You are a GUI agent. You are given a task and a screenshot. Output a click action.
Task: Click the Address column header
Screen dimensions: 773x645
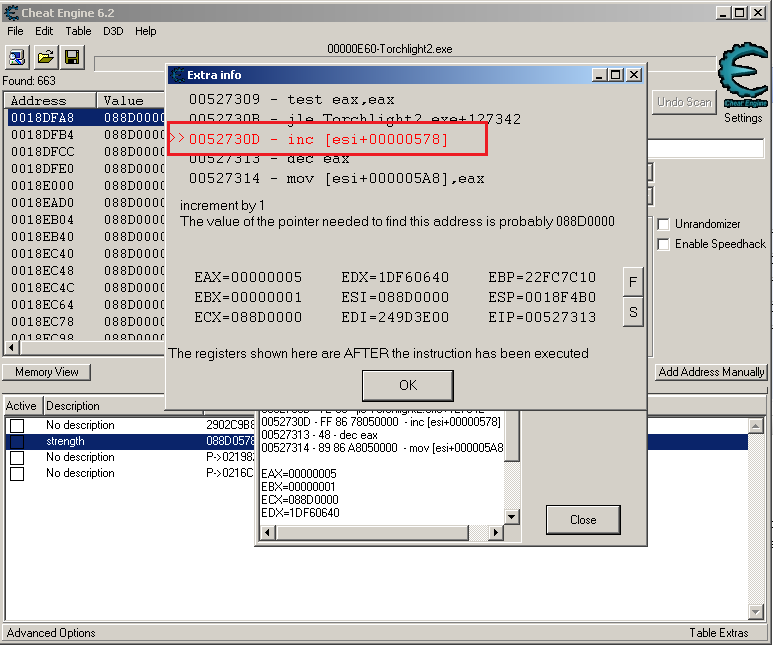(50, 101)
